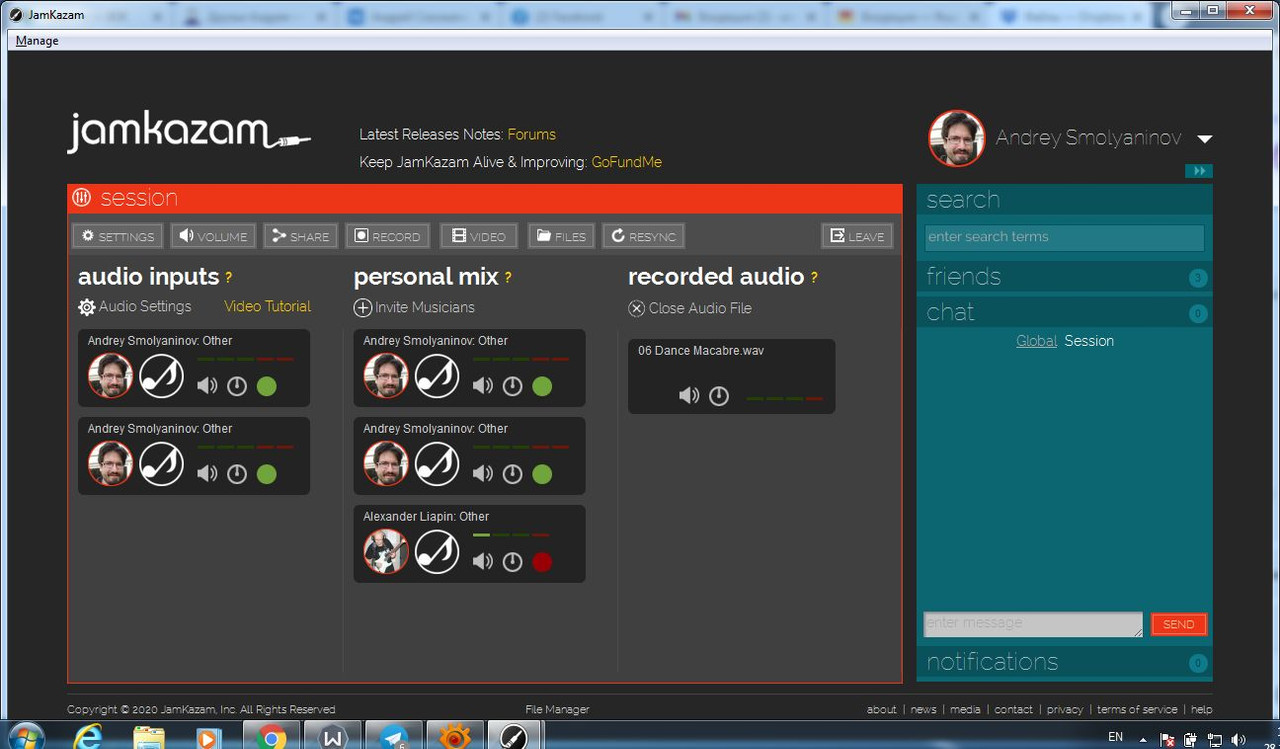Click the instrument note icon on Alexander Liapin track
Screen dimensions: 1280x749
click(437, 552)
